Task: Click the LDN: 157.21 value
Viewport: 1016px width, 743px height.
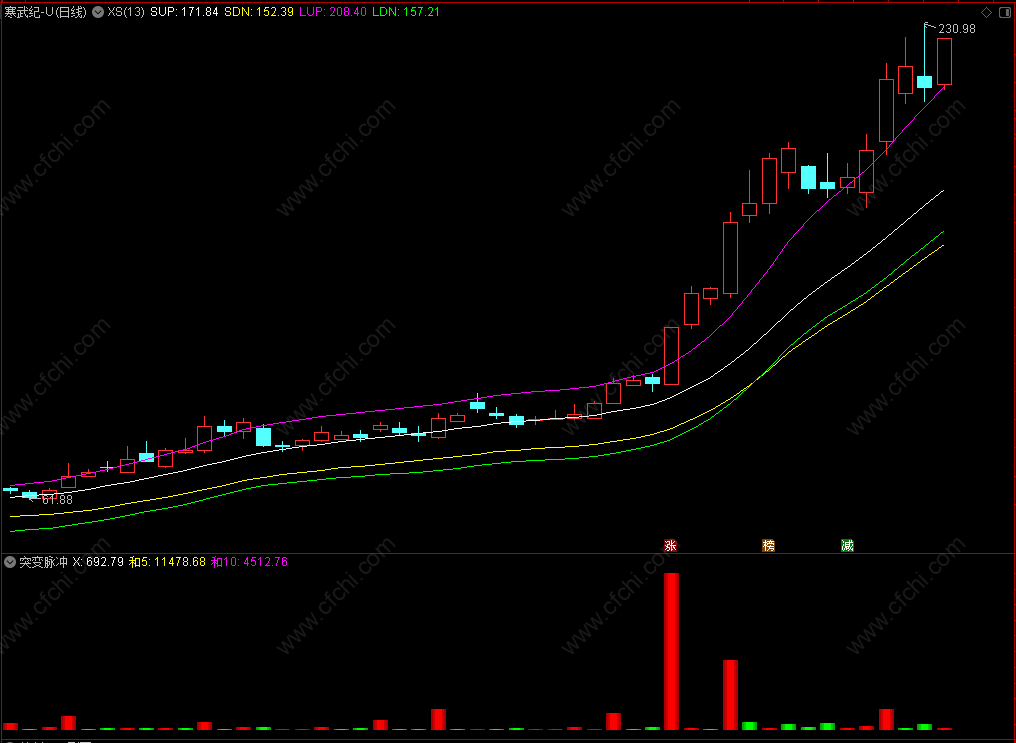Action: 406,12
